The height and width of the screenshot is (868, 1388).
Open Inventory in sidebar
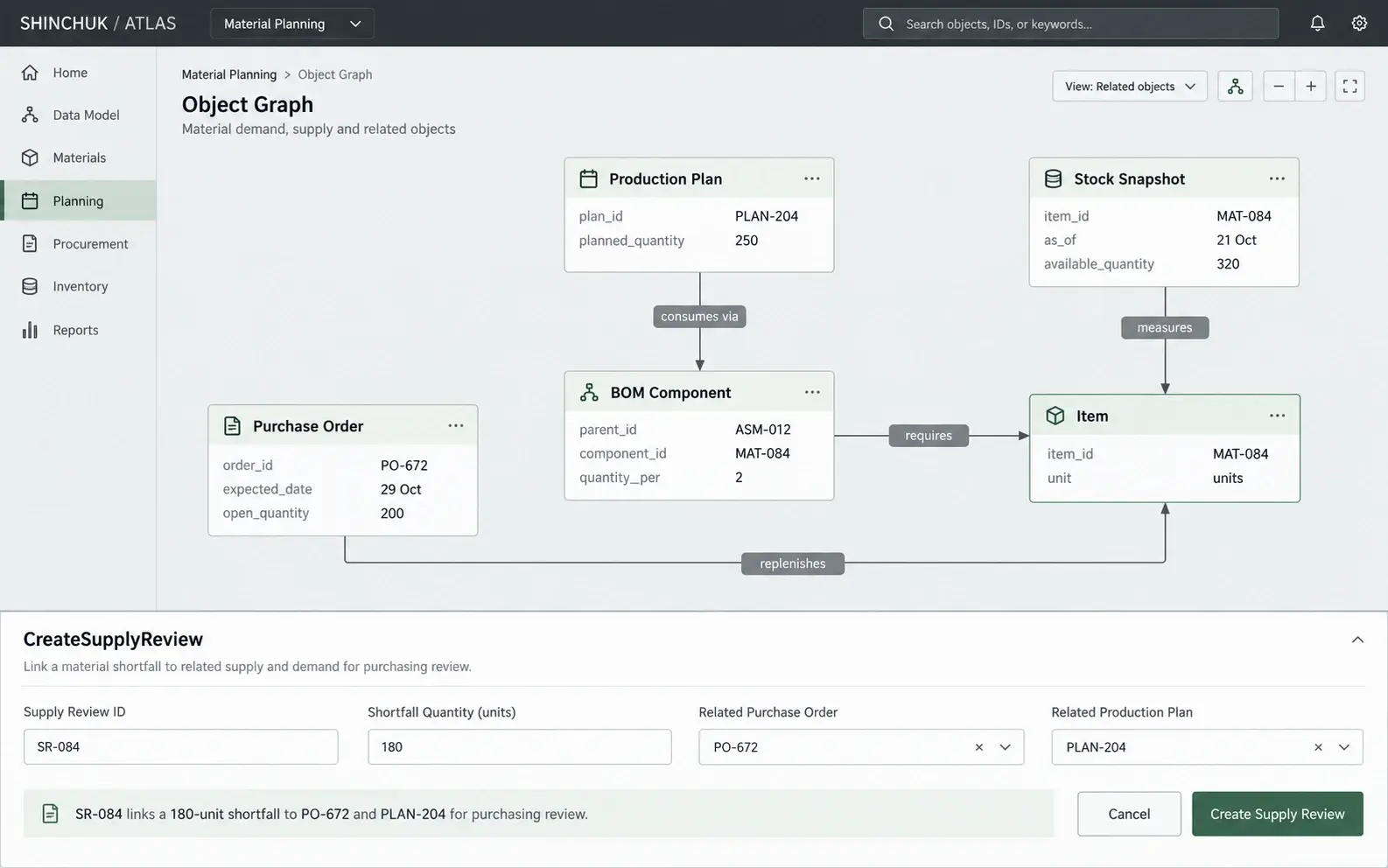78,286
